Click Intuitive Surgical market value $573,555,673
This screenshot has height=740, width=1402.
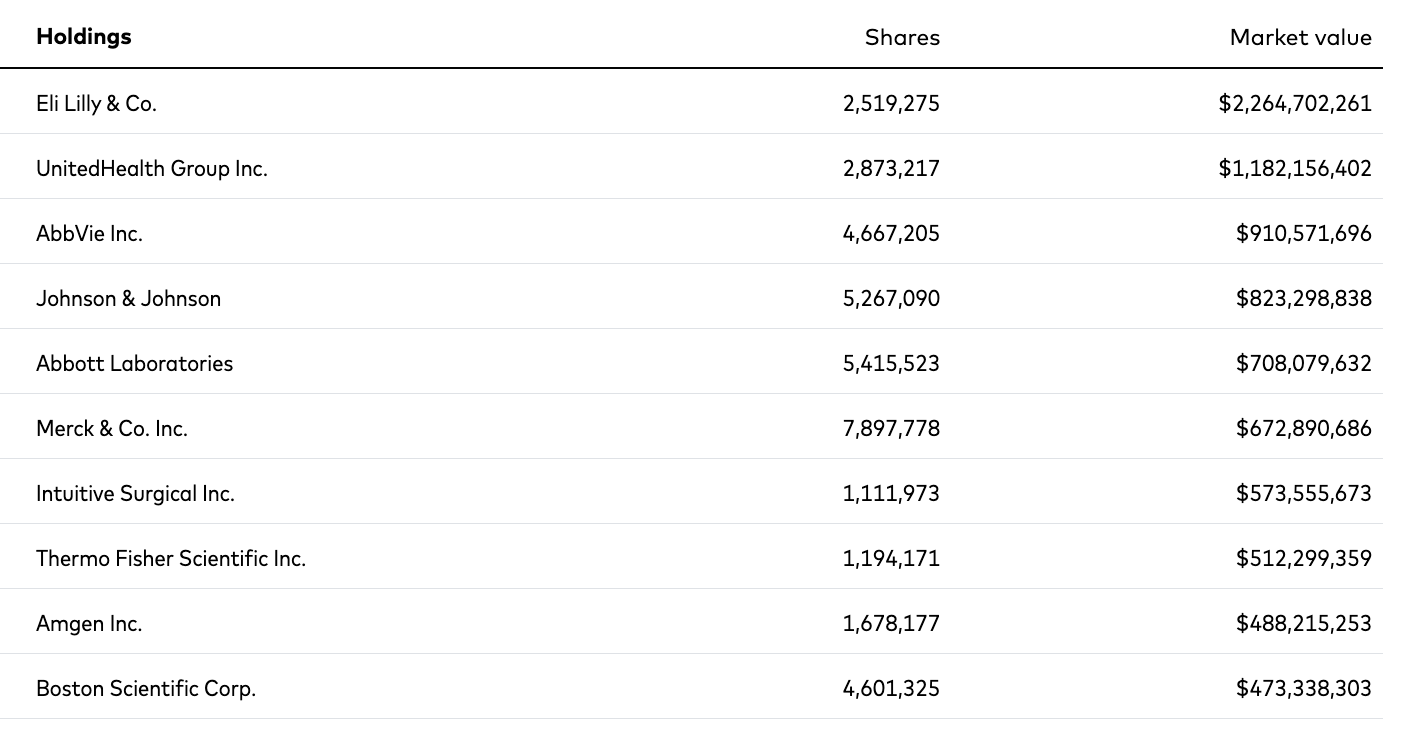click(1303, 493)
